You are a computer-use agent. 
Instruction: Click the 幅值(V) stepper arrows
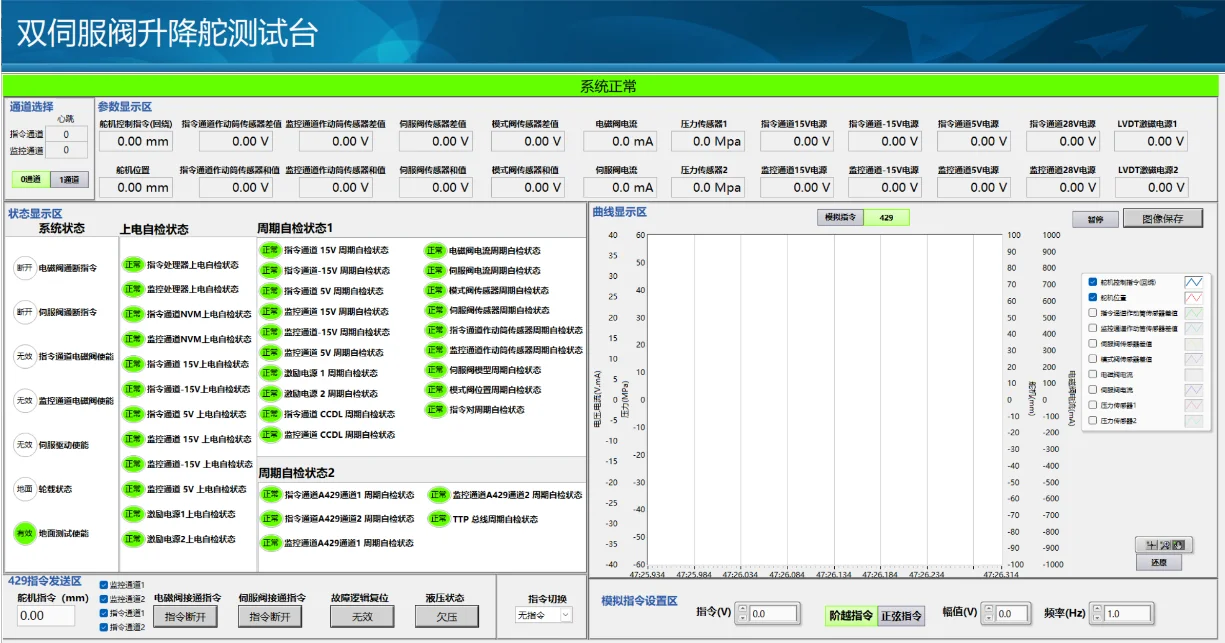[x=986, y=614]
